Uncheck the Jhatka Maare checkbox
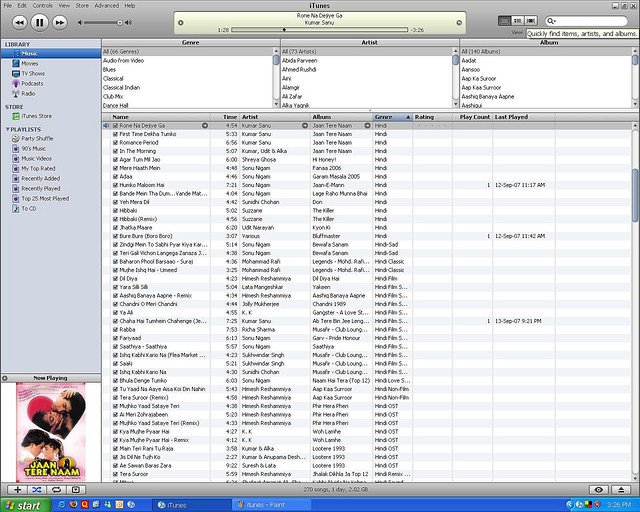The width and height of the screenshot is (640, 512). coord(116,227)
